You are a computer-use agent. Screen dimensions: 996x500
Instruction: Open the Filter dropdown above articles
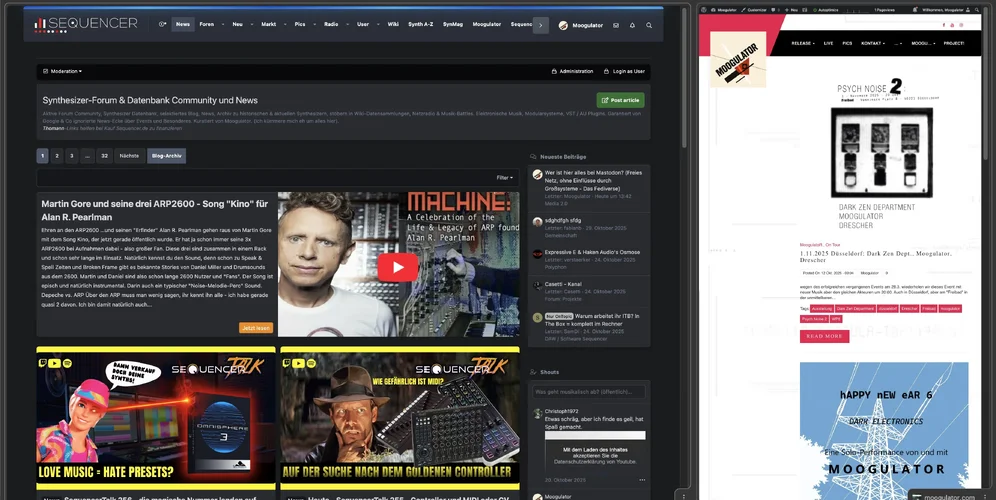click(x=505, y=178)
